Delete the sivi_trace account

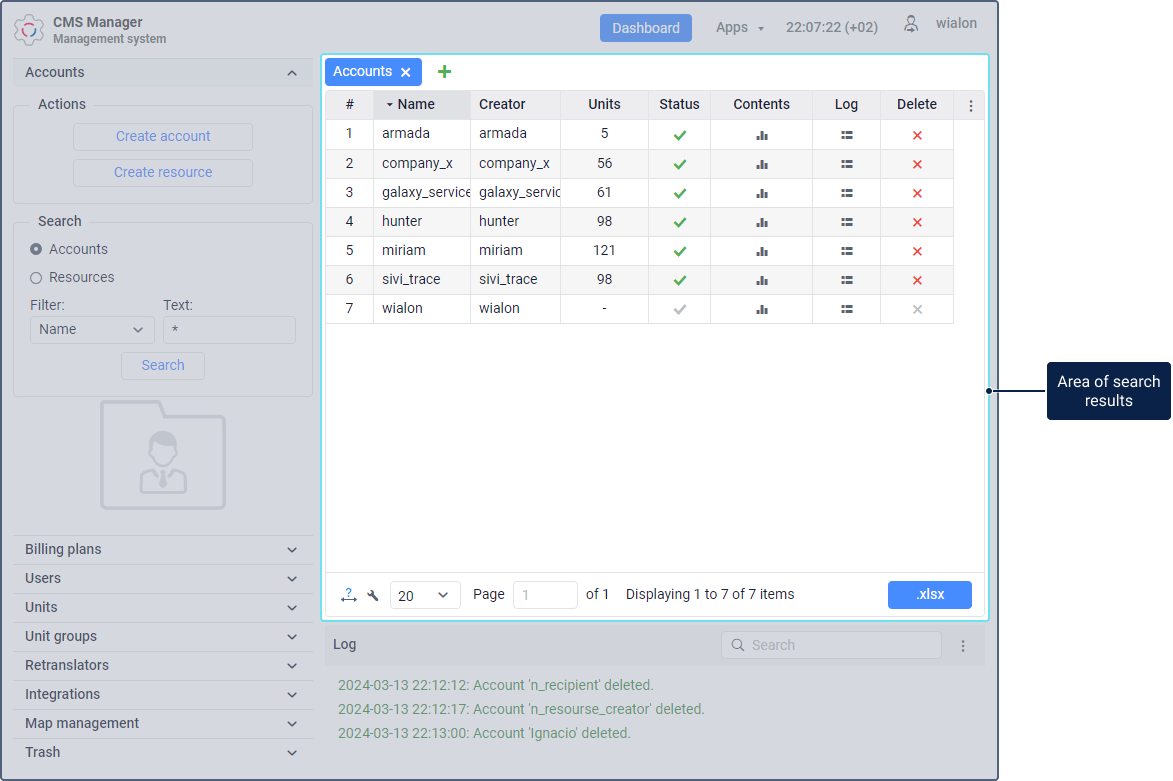(917, 281)
